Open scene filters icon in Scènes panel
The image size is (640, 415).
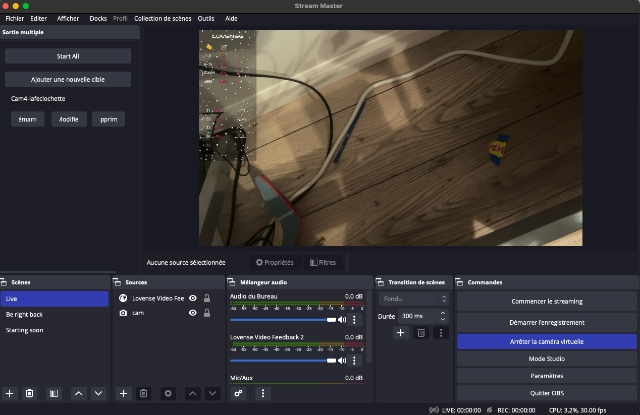54,394
